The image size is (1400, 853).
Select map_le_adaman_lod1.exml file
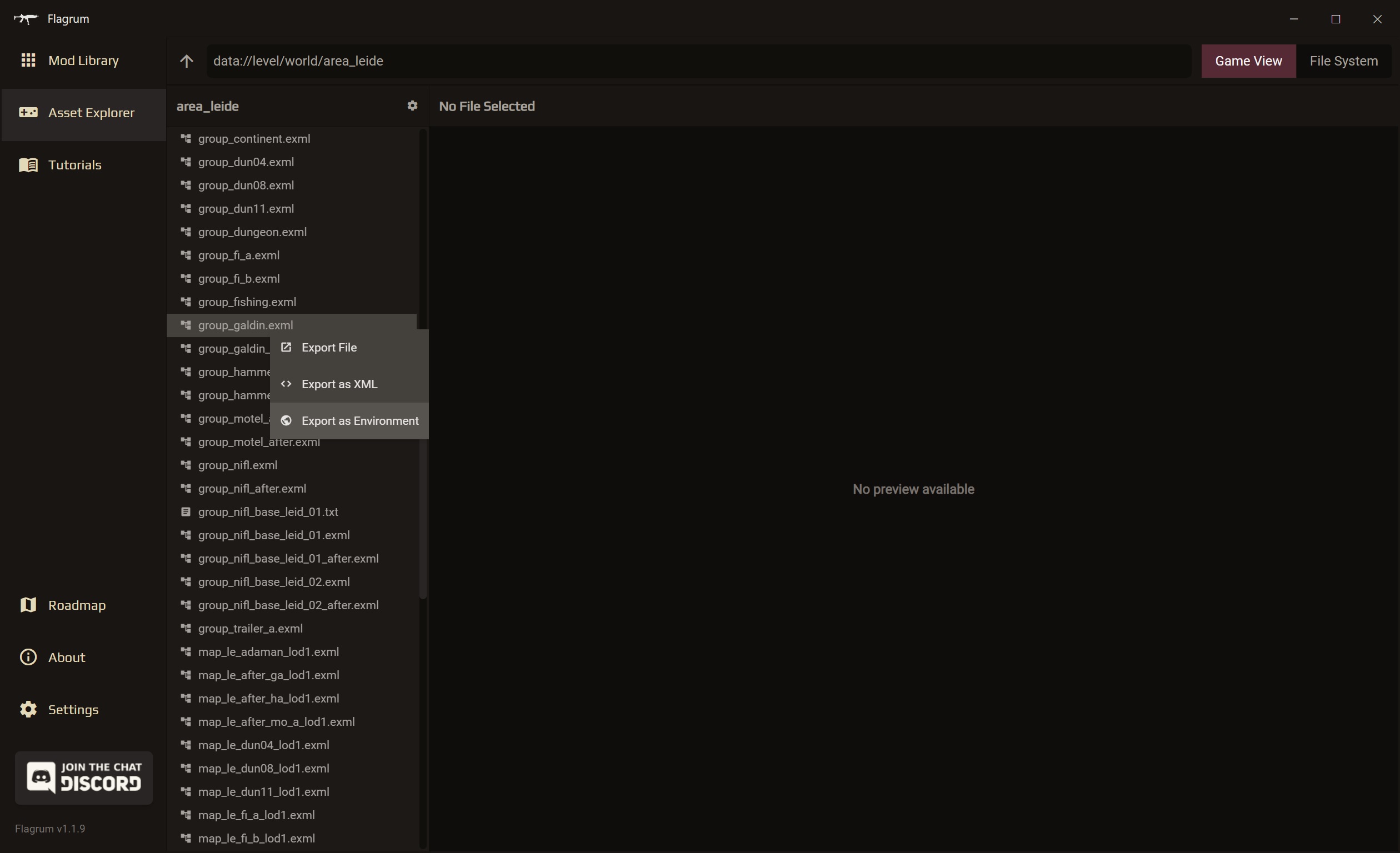tap(268, 651)
